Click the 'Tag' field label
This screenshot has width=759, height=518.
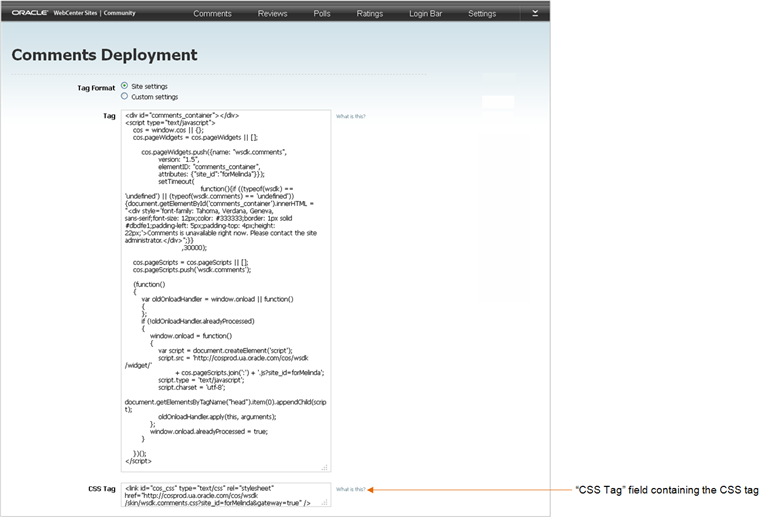pos(109,116)
